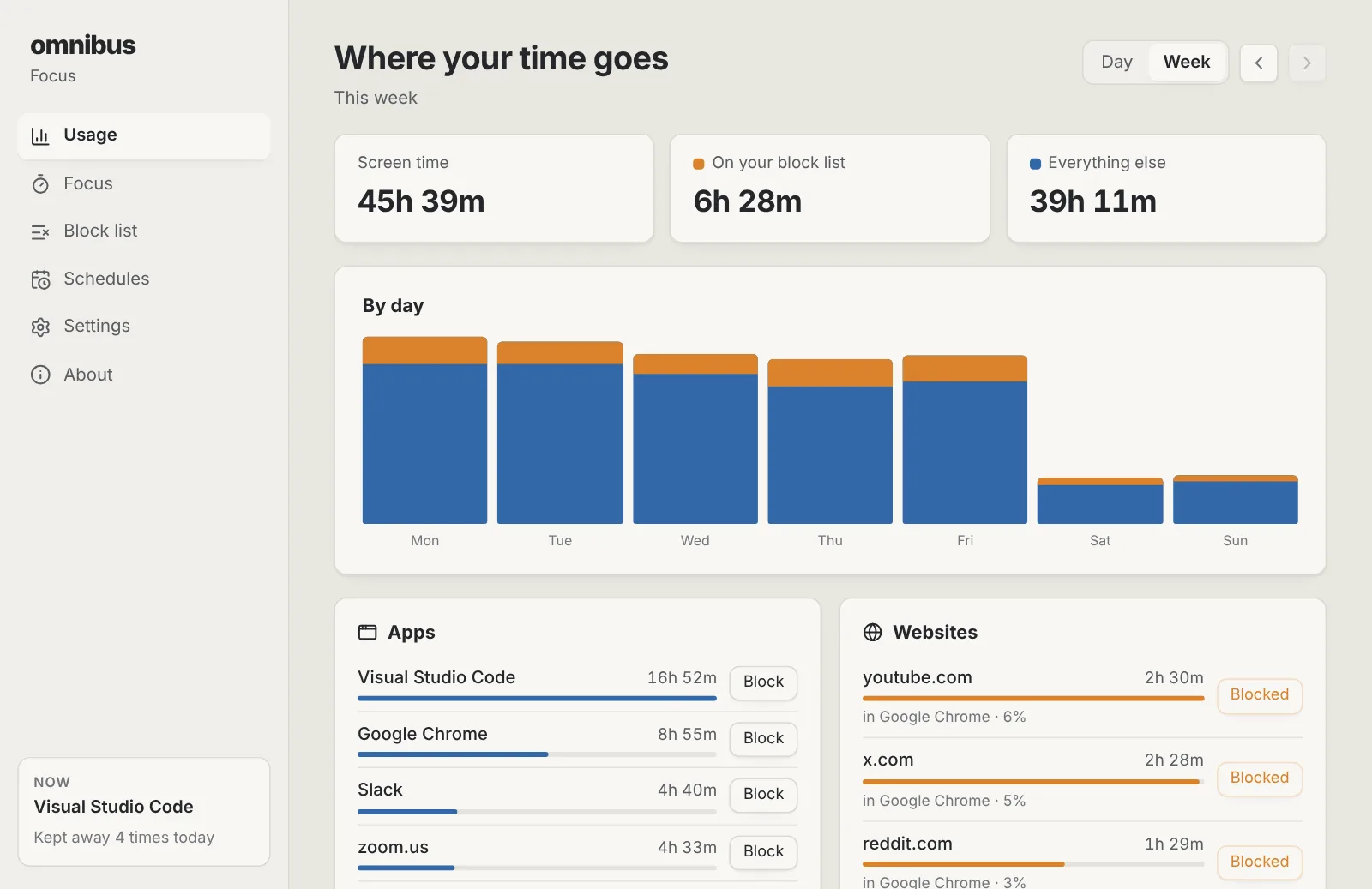
Task: Click the 'zoom.us' app row name
Action: click(x=393, y=847)
